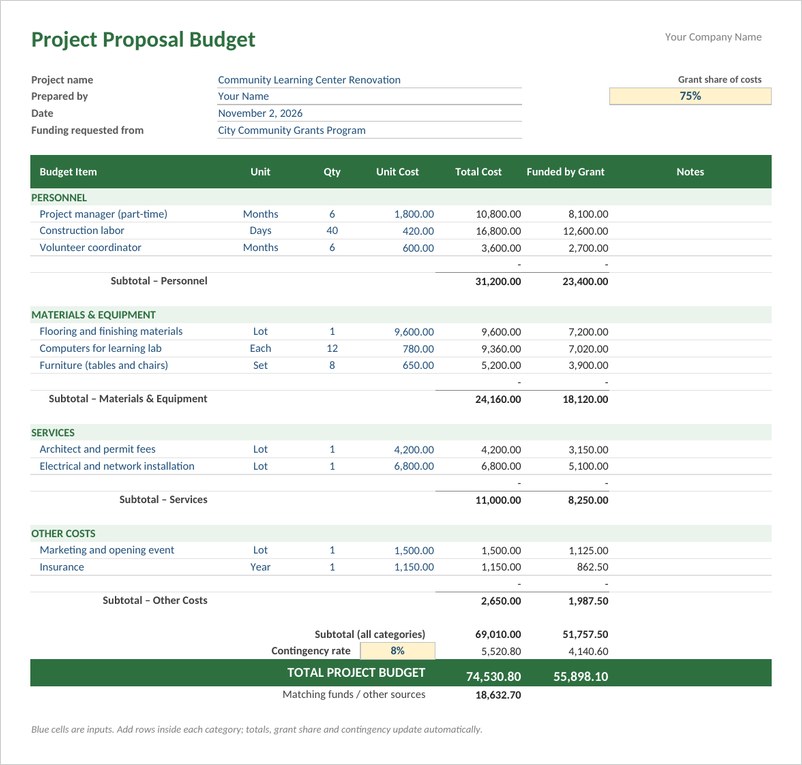Select 'Construction labor' item cell
The image size is (802, 765).
82,231
